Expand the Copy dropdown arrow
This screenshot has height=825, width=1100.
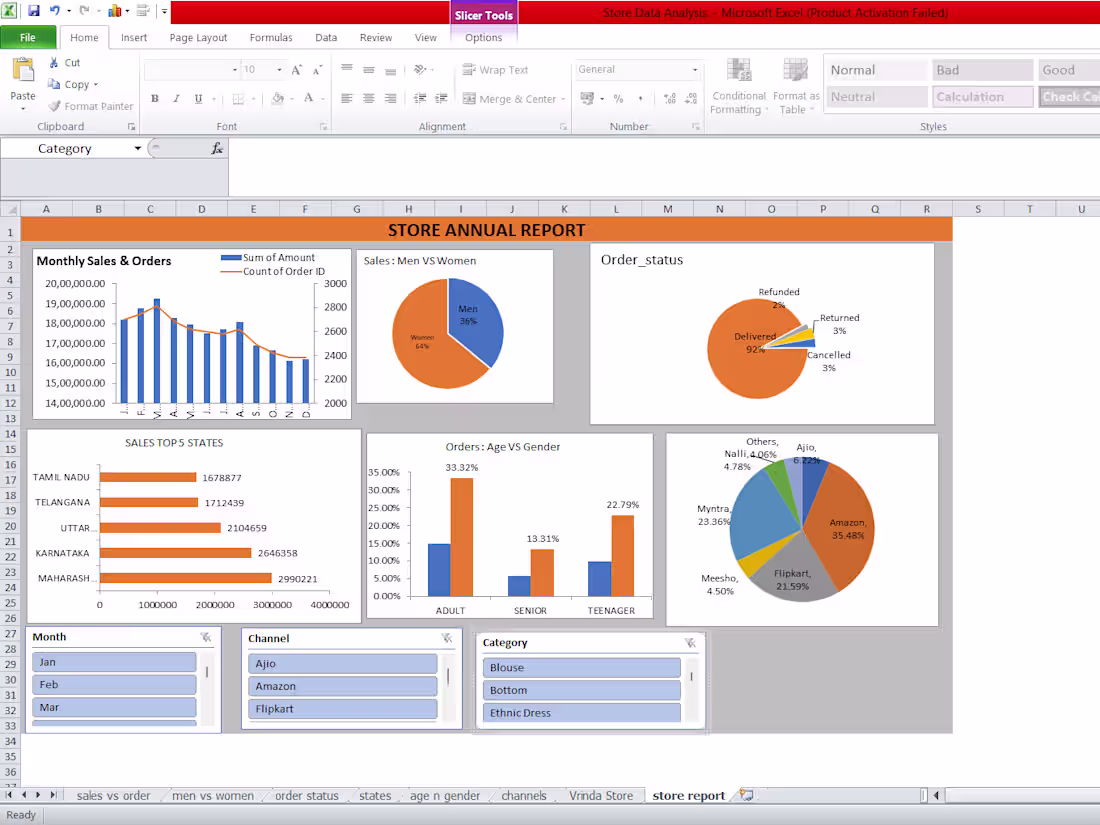click(x=95, y=84)
